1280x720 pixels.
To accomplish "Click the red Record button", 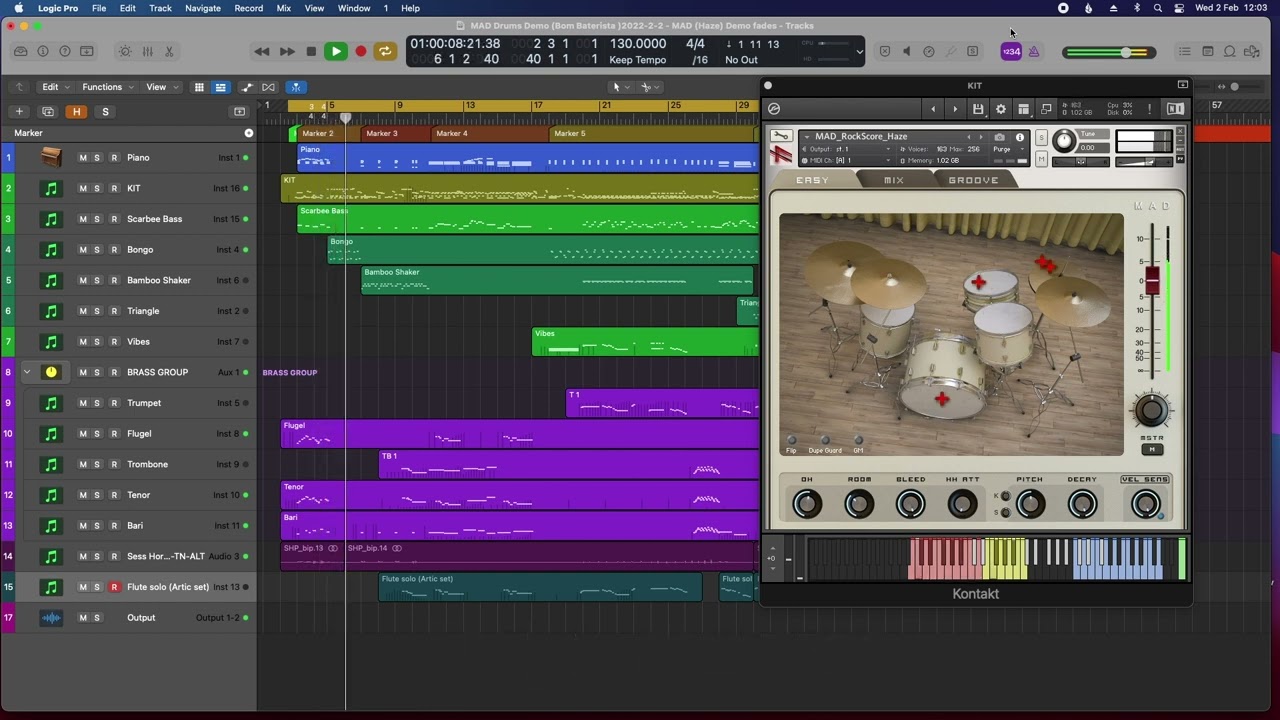I will (361, 51).
